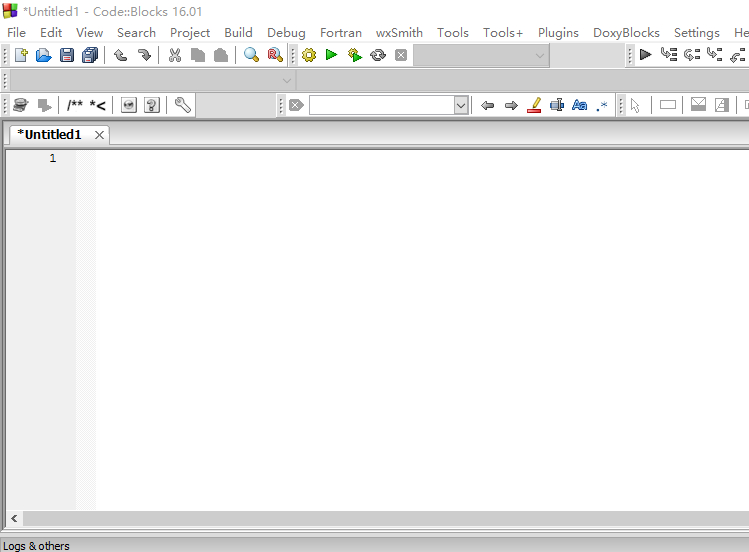749x552 pixels.
Task: Close the *Untitled1 tab with its X
Action: (99, 135)
